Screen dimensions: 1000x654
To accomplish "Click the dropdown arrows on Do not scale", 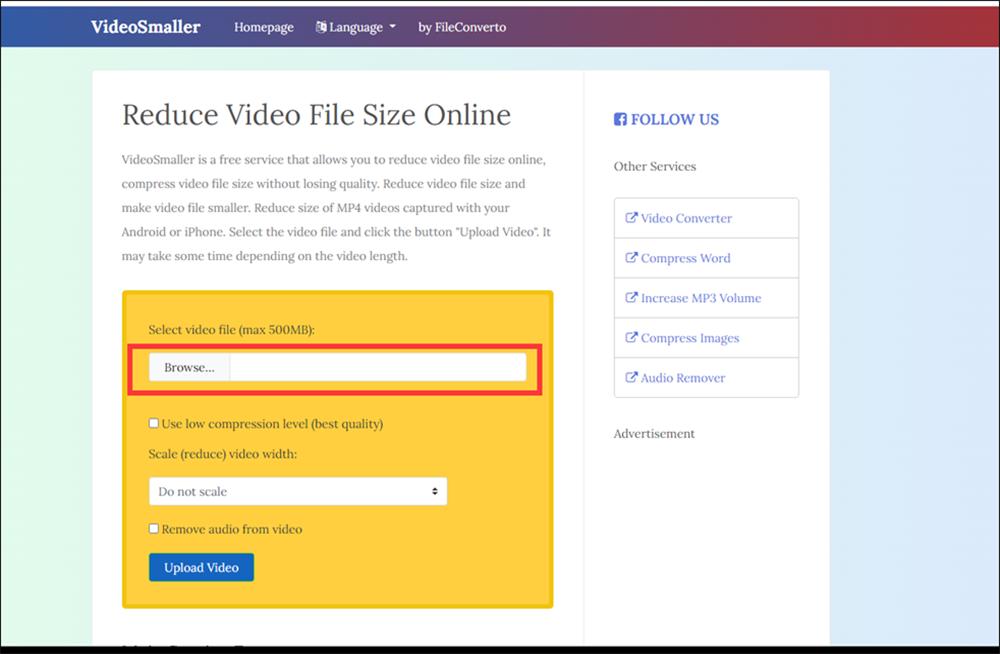I will click(x=435, y=492).
